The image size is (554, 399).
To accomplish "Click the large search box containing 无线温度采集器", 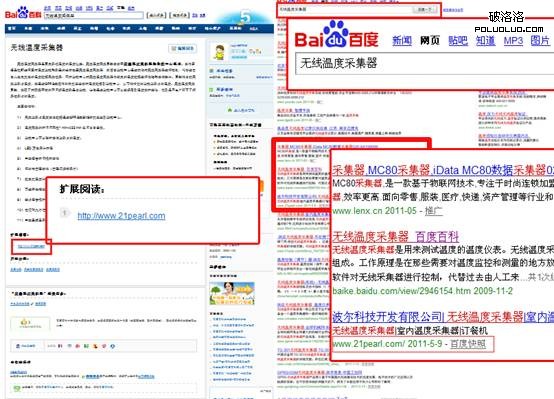I will pyautogui.click(x=425, y=64).
